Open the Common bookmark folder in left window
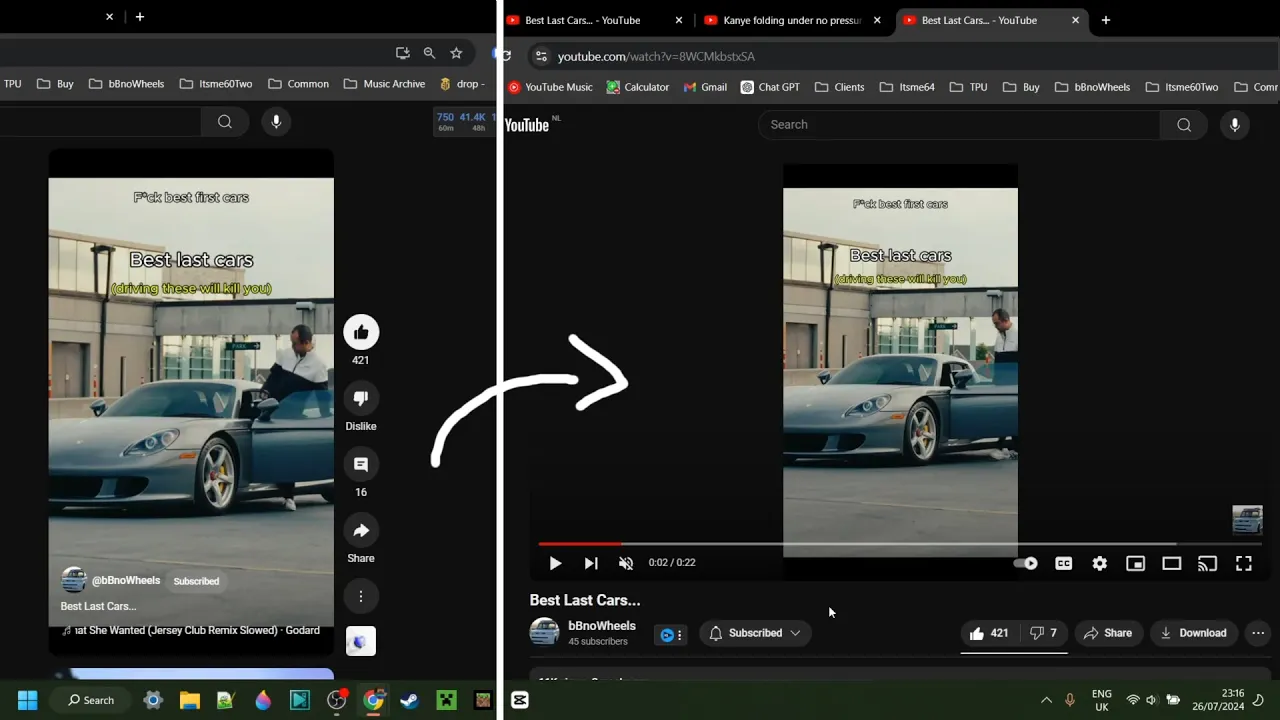 (298, 84)
